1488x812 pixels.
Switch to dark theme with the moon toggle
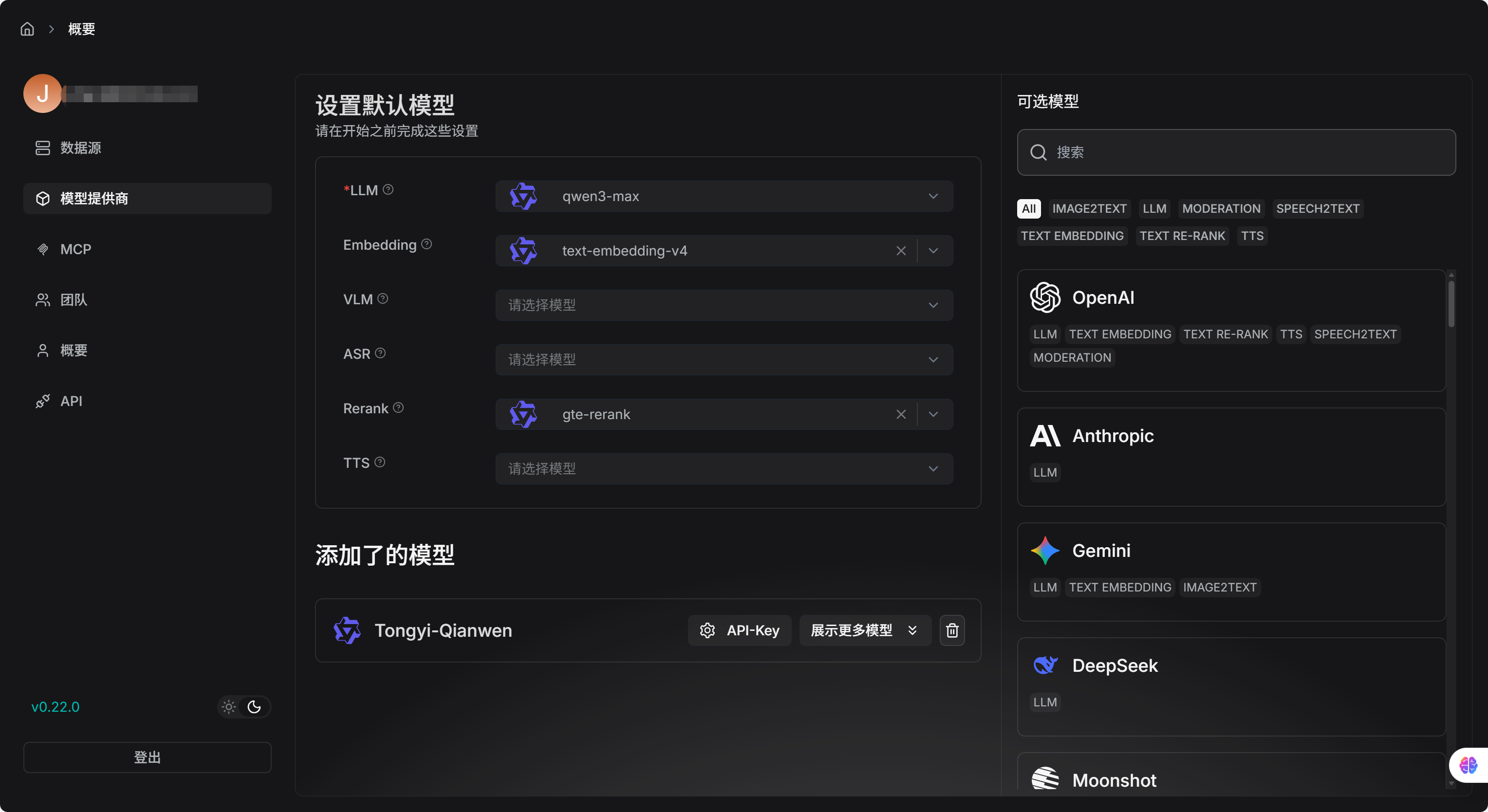click(x=255, y=706)
